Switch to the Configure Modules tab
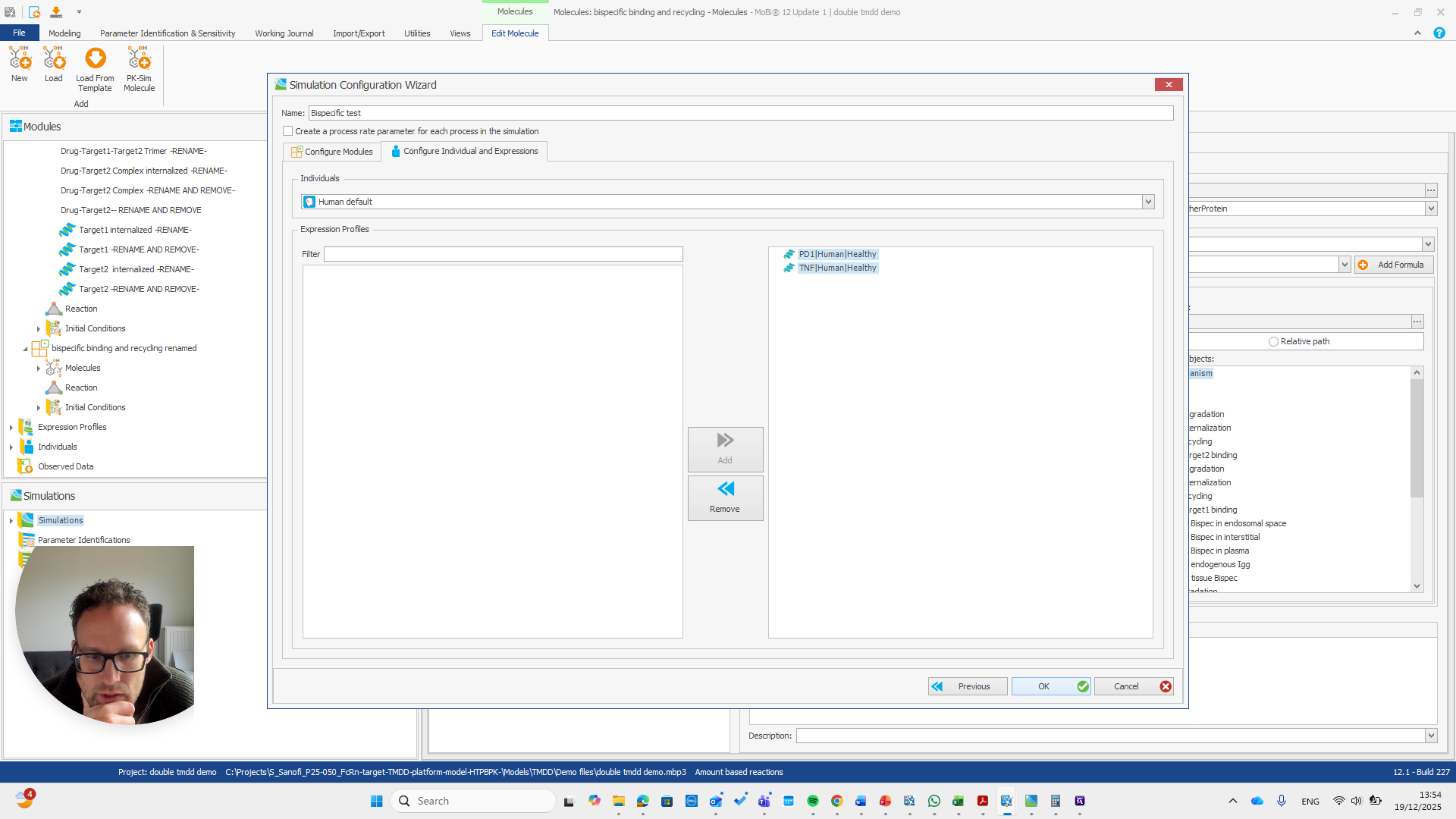Screen dimensions: 1456x819 tap(332, 152)
